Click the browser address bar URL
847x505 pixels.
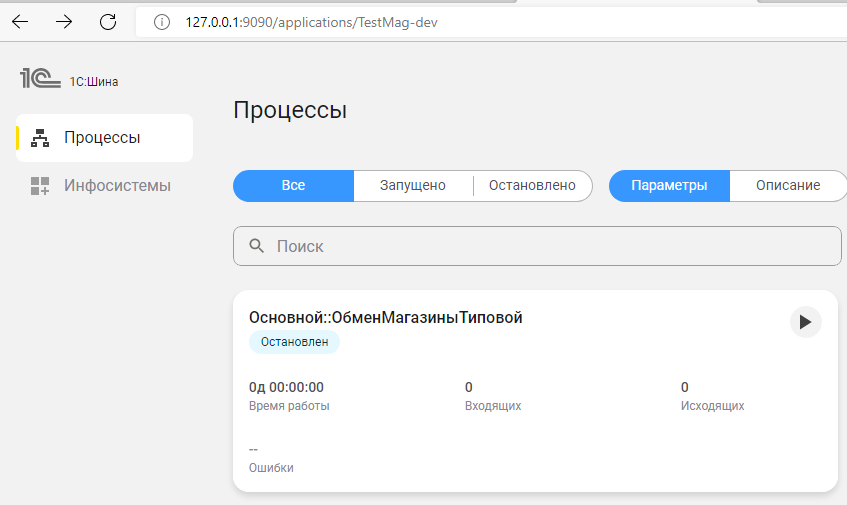310,22
